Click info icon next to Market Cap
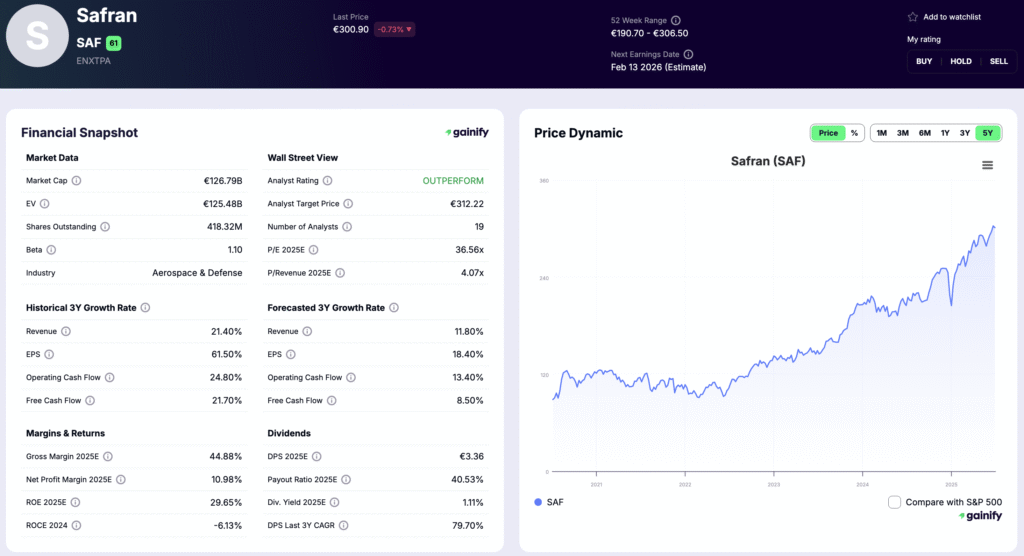Screen dimensions: 1024x556 pyautogui.click(x=77, y=181)
